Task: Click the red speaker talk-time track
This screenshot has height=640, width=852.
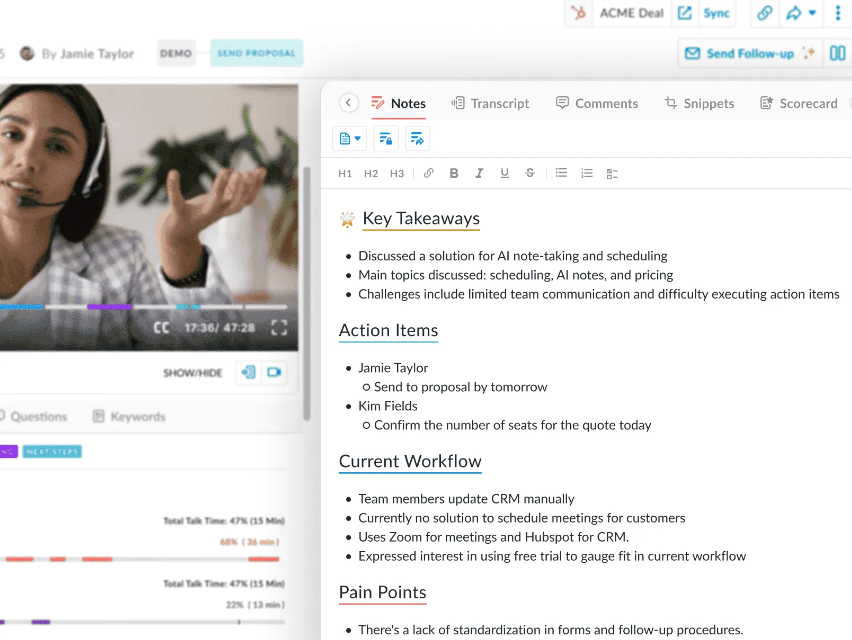Action: [142, 559]
